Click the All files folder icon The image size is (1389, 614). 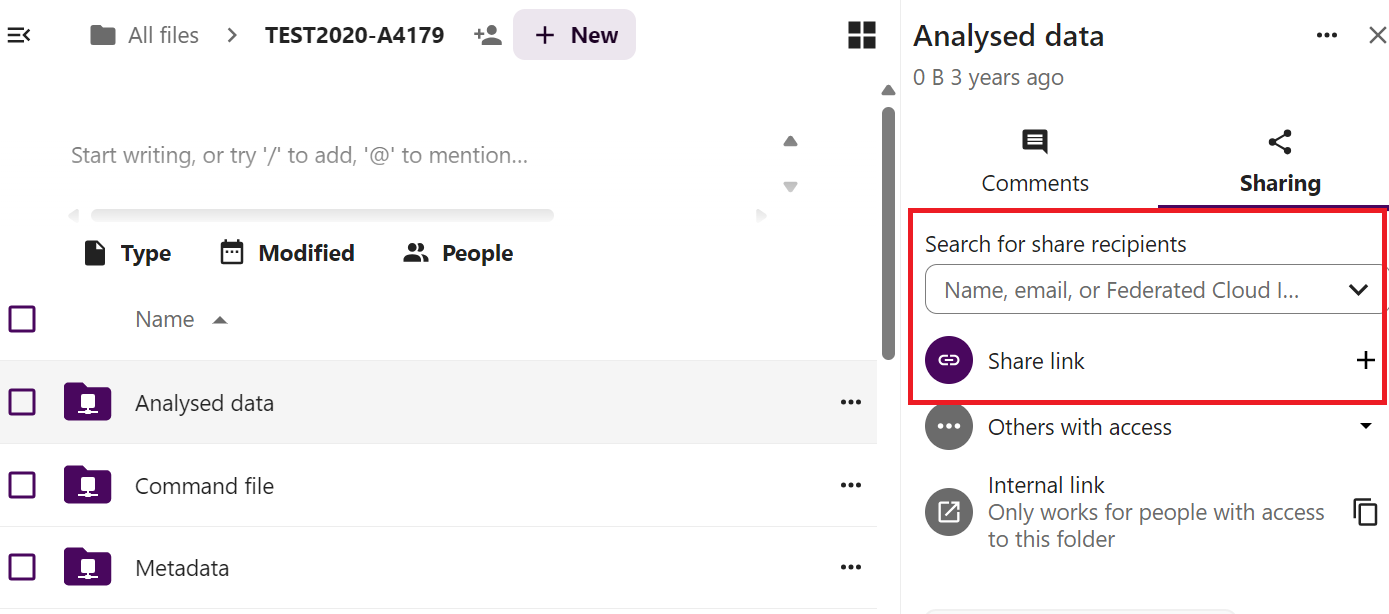point(102,34)
